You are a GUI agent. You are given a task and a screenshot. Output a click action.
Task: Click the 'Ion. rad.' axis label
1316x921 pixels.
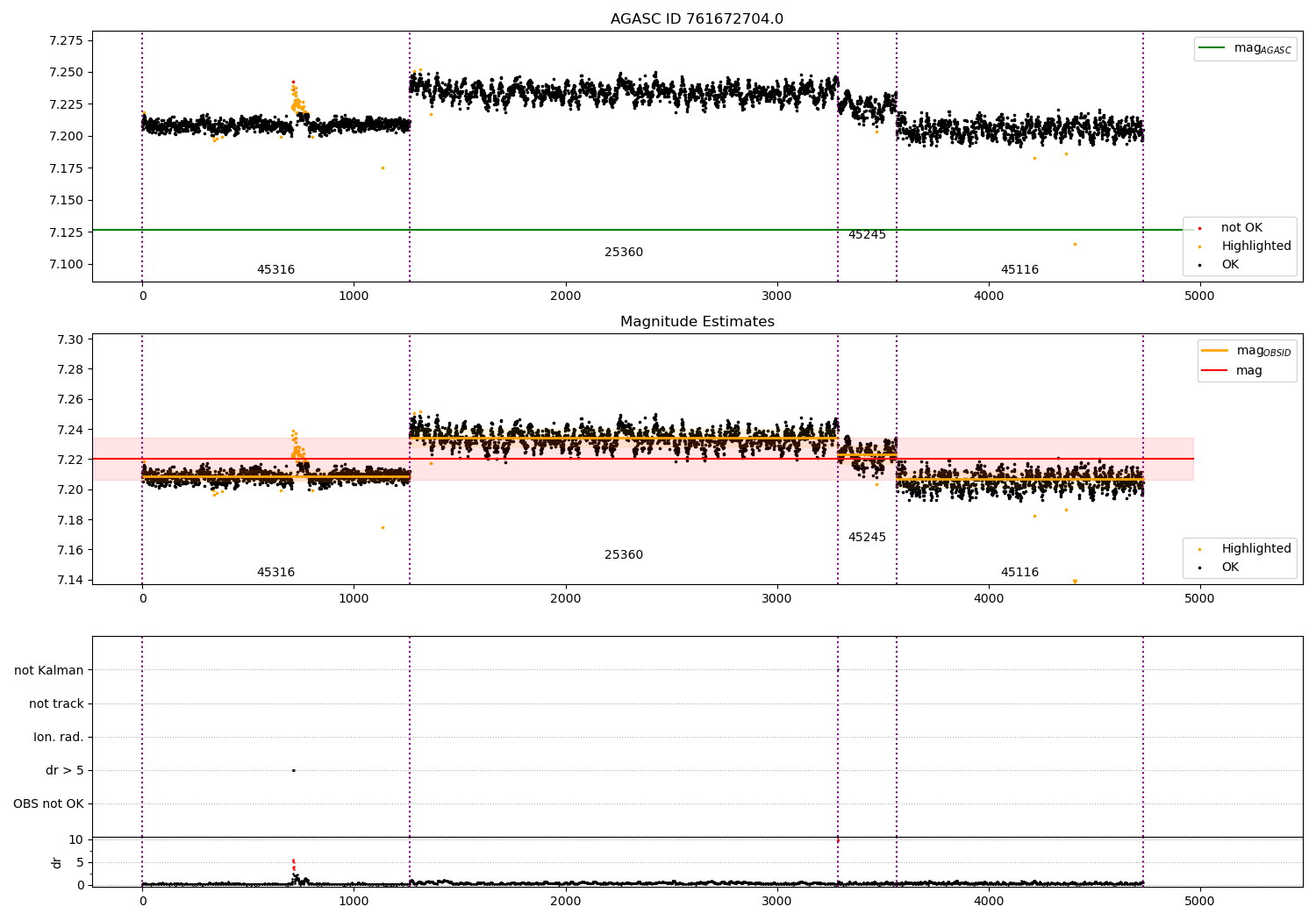pos(59,738)
